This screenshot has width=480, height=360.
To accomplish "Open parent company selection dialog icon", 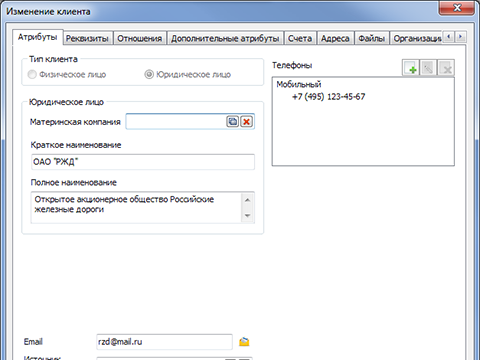I will tap(233, 121).
